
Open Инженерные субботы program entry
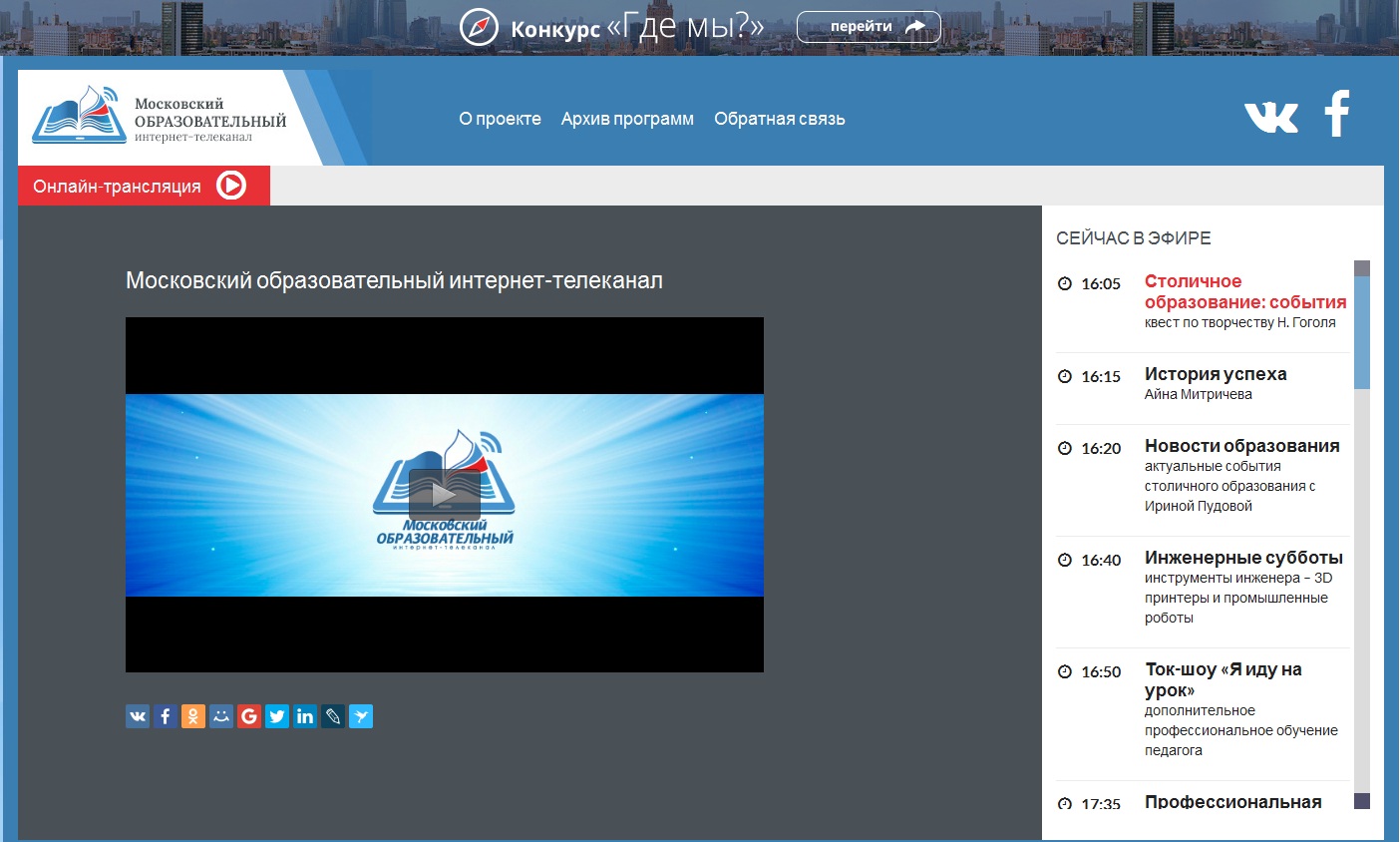pos(1243,558)
